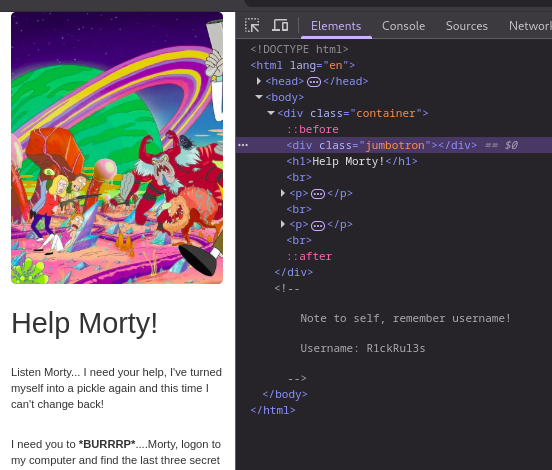Viewport: 552px width, 470px height.
Task: Collapse the div container node
Action: (x=271, y=113)
